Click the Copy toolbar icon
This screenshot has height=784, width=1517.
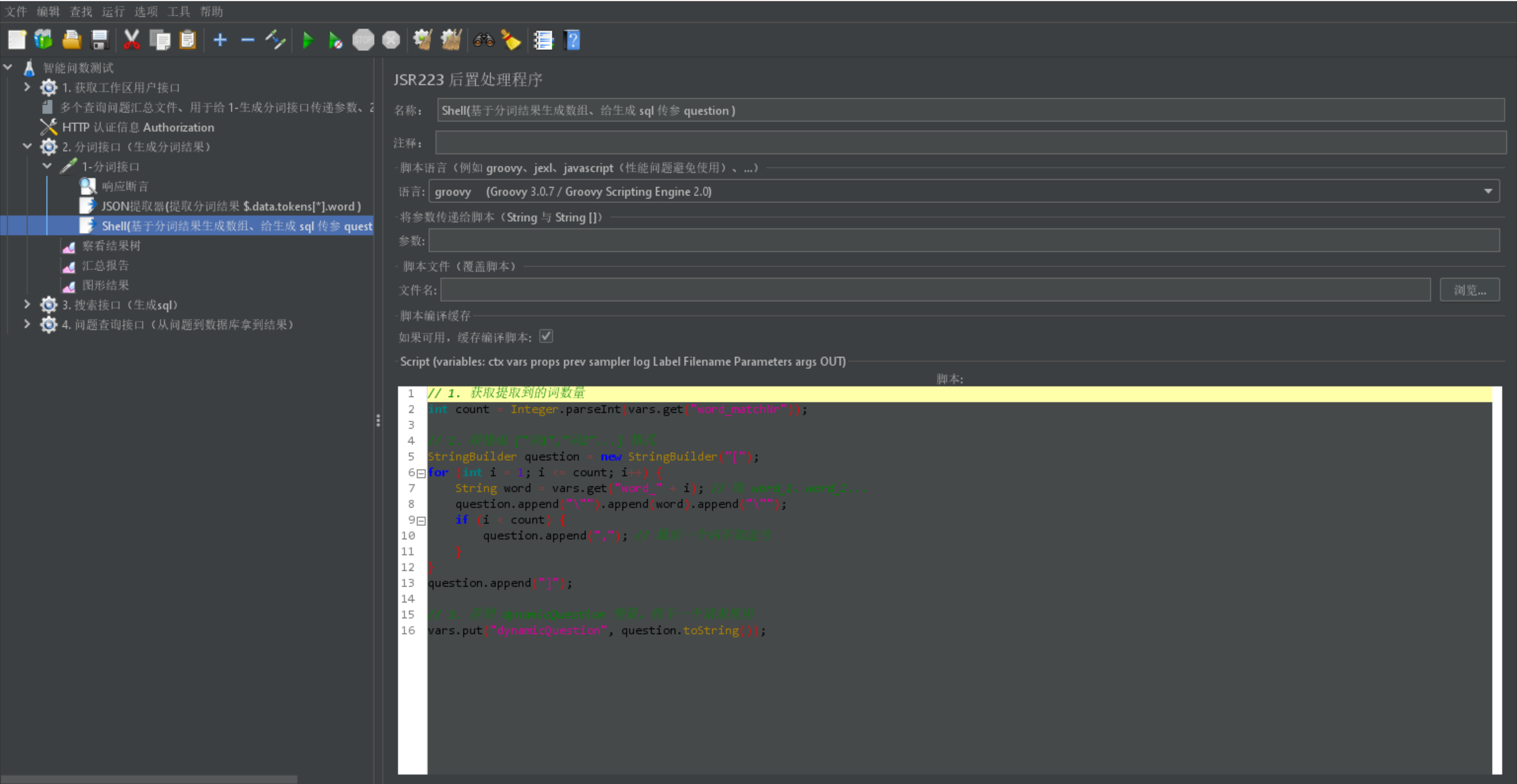[x=160, y=40]
